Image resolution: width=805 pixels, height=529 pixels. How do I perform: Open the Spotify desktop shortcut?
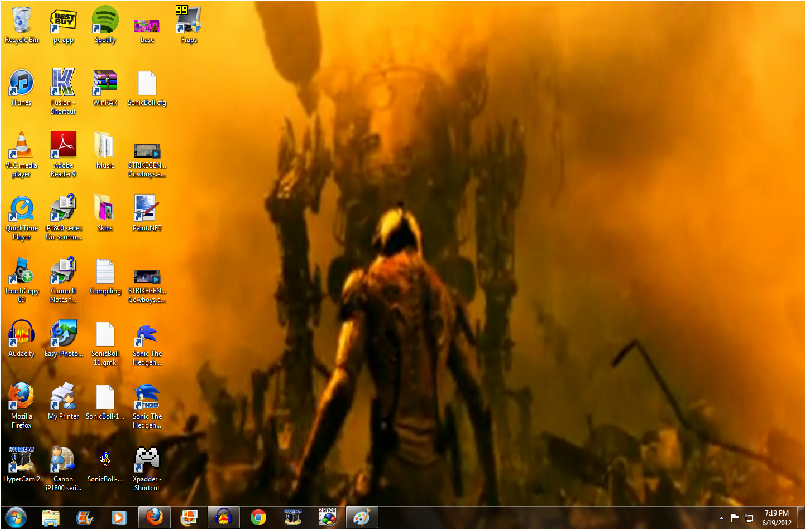pos(105,25)
